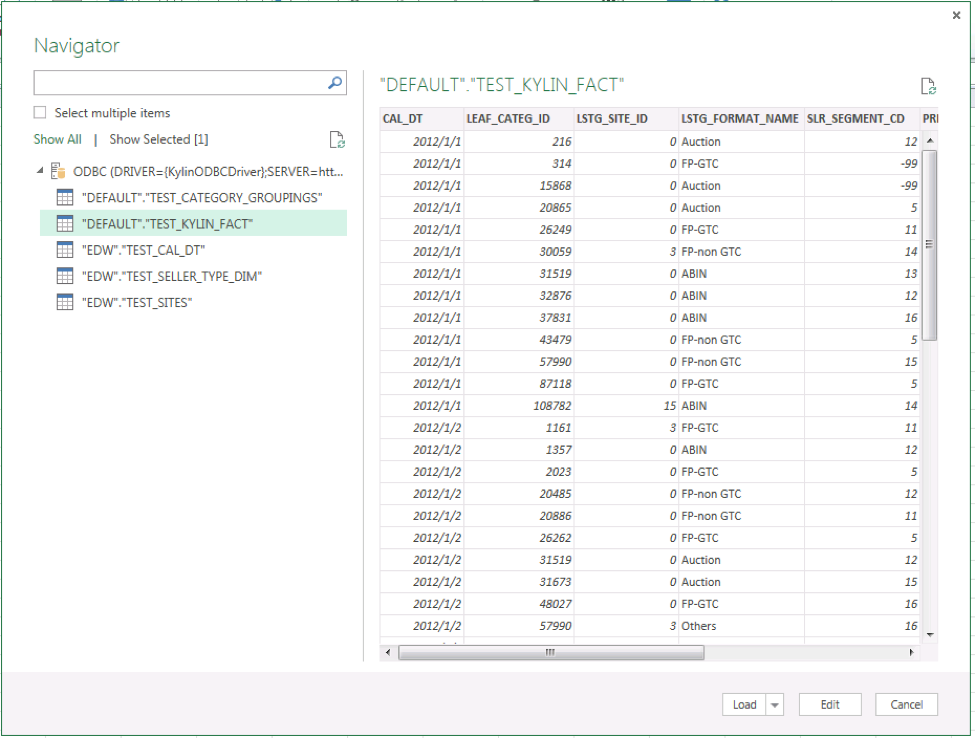Viewport: 975px width, 738px height.
Task: Click the refresh icon above the tree list
Action: (x=337, y=140)
